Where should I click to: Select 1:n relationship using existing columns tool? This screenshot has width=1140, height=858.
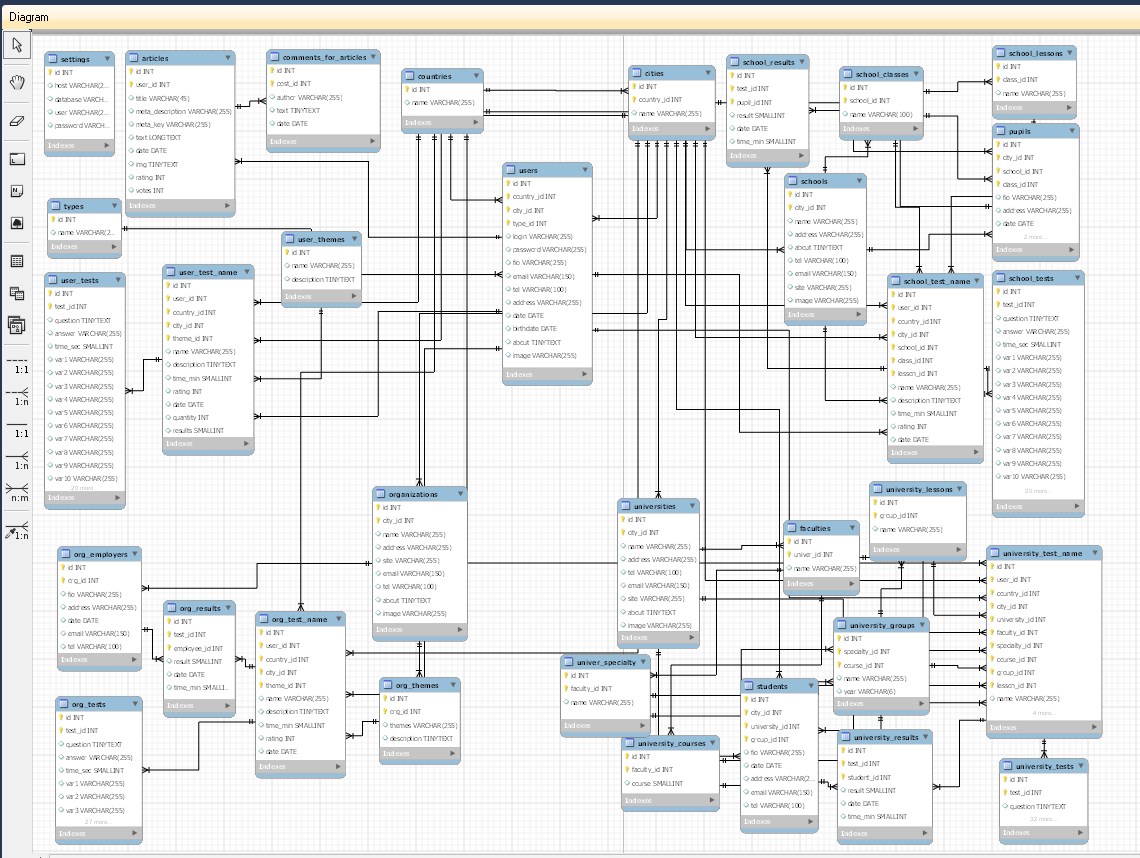pyautogui.click(x=17, y=529)
